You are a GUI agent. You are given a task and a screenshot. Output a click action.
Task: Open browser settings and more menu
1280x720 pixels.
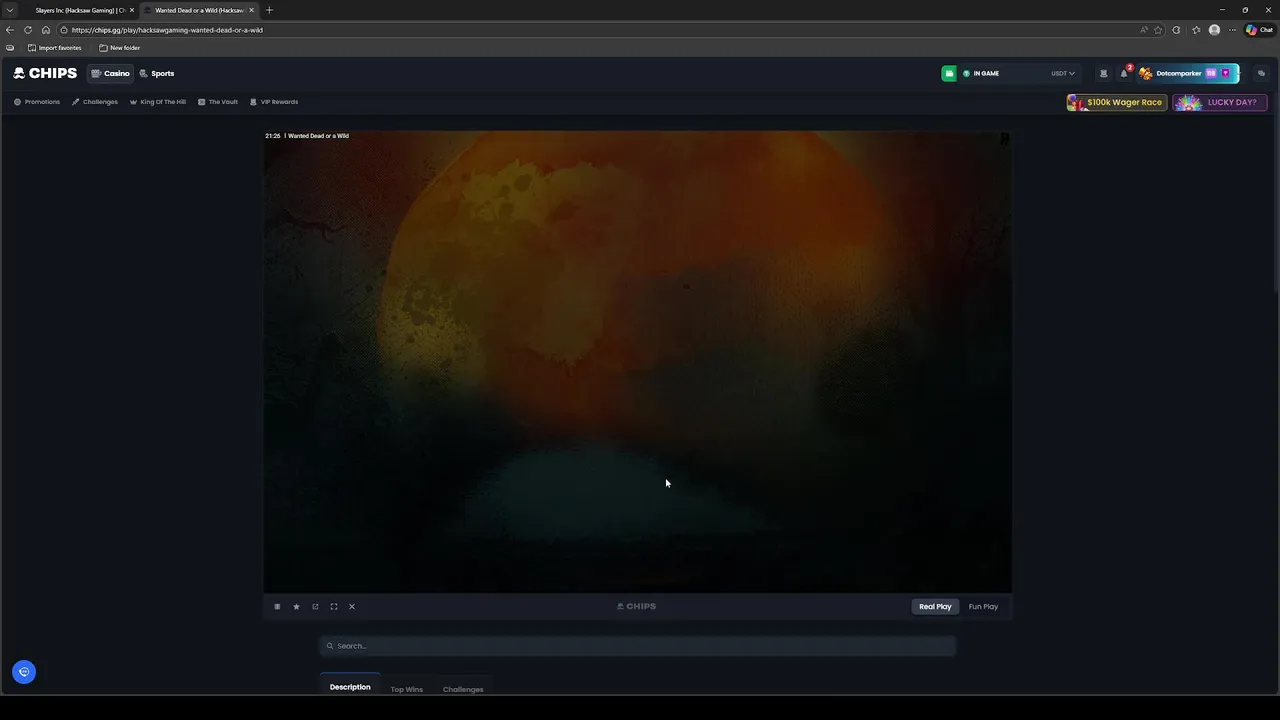tap(1232, 30)
